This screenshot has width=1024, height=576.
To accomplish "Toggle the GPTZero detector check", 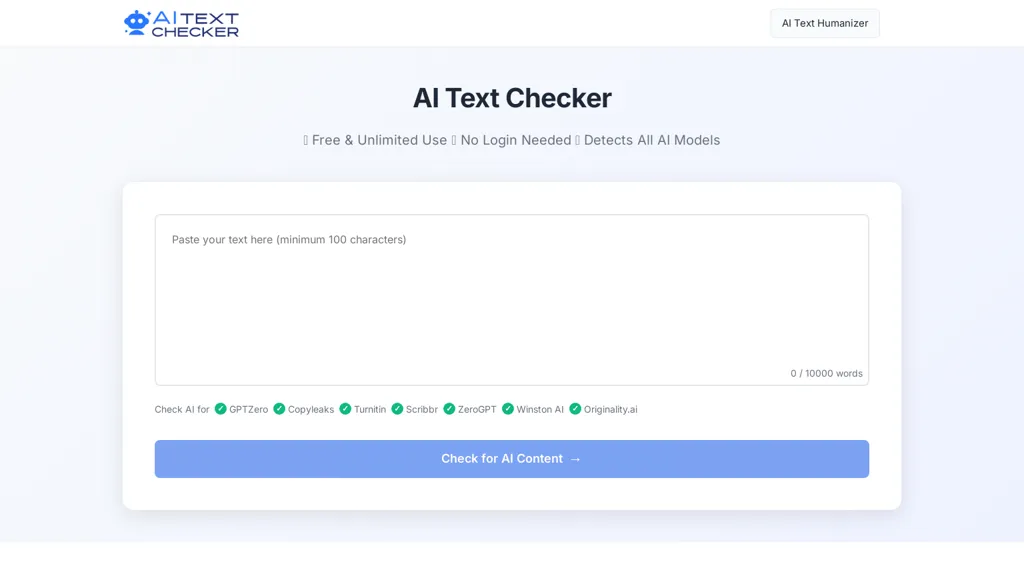I will pyautogui.click(x=220, y=409).
